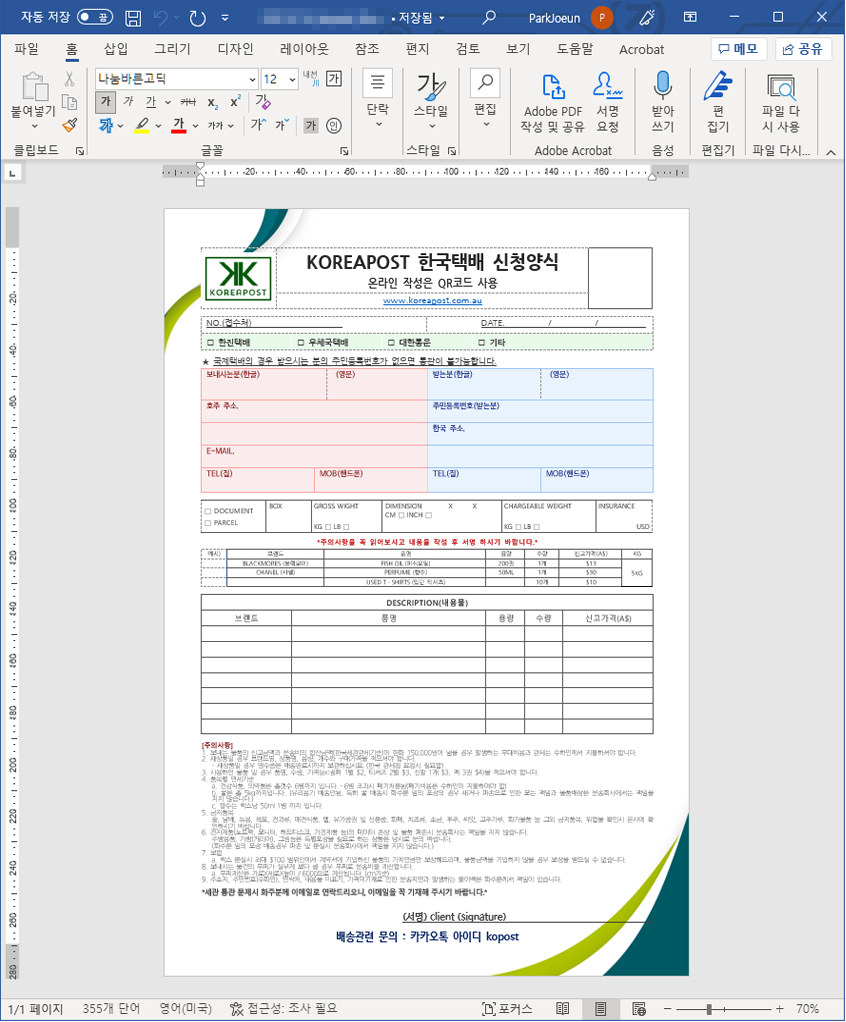The height and width of the screenshot is (1022, 846).
Task: Toggle Bold (굵게) formatting
Action: pos(106,102)
